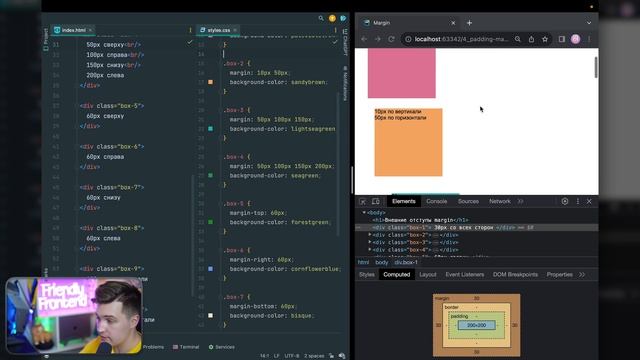Image resolution: width=640 pixels, height=360 pixels.
Task: Show more DevTools tabs after Network
Action: pyautogui.click(x=520, y=202)
